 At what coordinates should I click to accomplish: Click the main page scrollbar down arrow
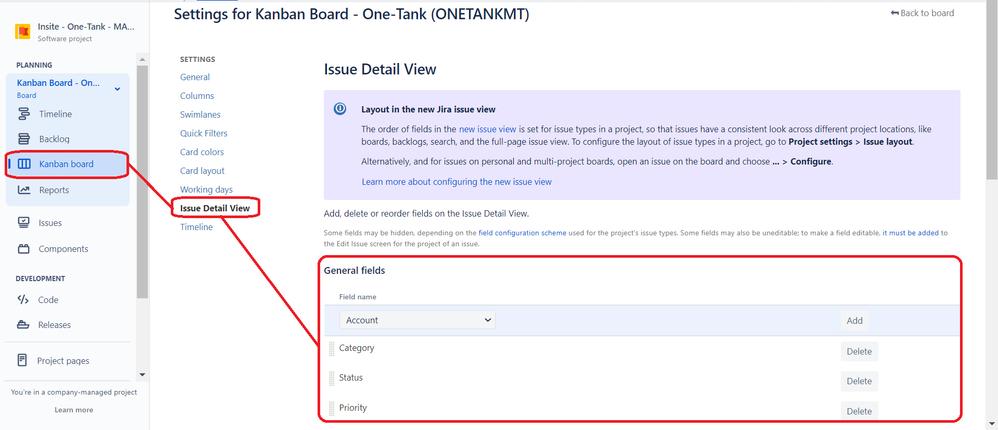point(992,424)
